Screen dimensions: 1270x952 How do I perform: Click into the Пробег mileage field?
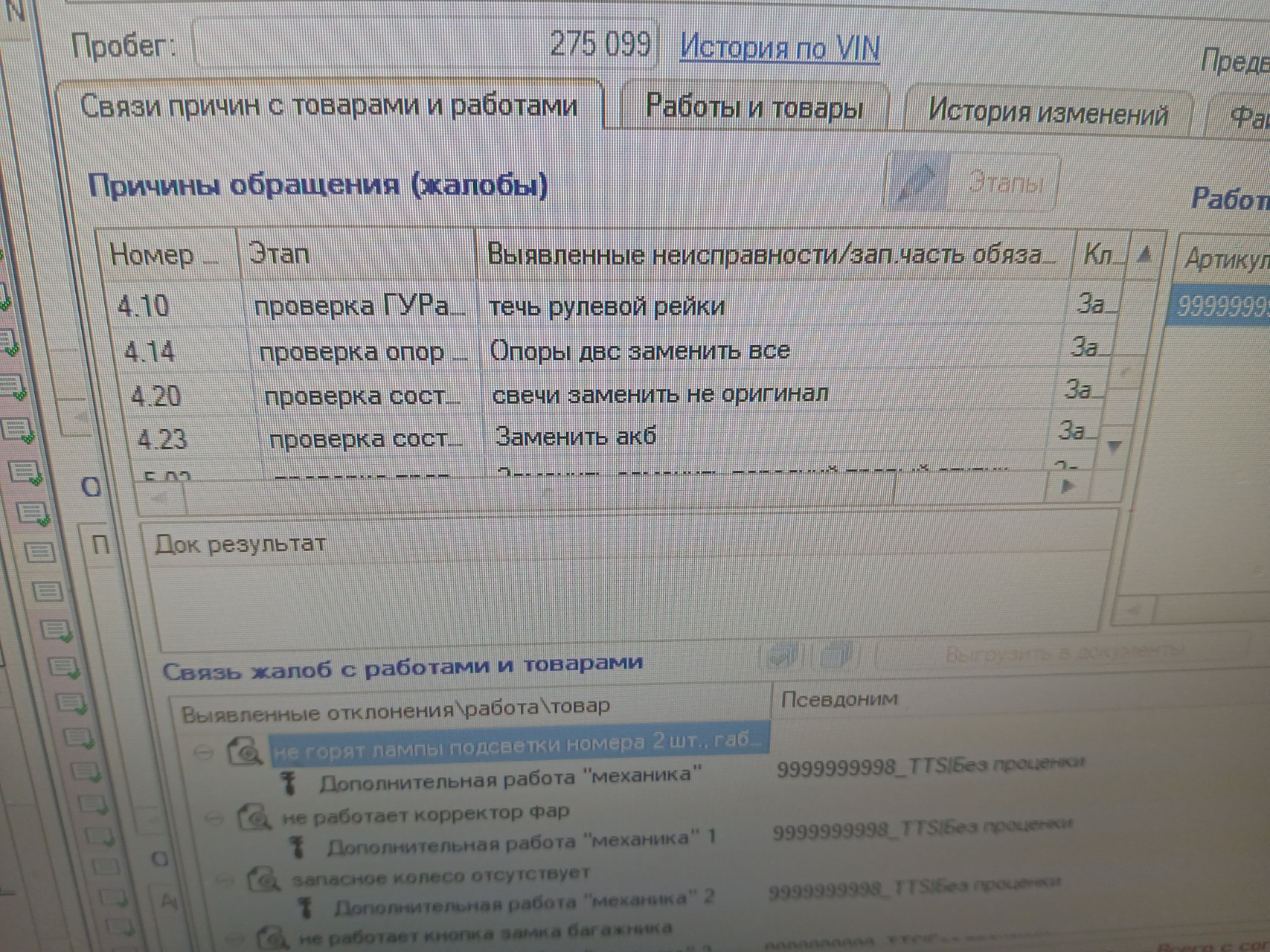click(x=425, y=44)
